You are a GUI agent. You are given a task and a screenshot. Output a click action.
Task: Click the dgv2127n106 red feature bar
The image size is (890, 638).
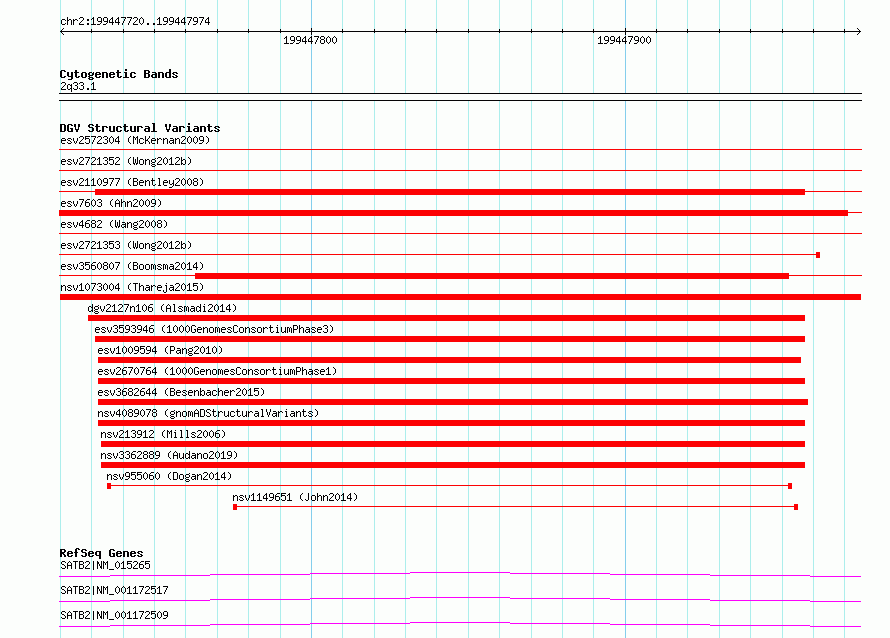click(446, 318)
